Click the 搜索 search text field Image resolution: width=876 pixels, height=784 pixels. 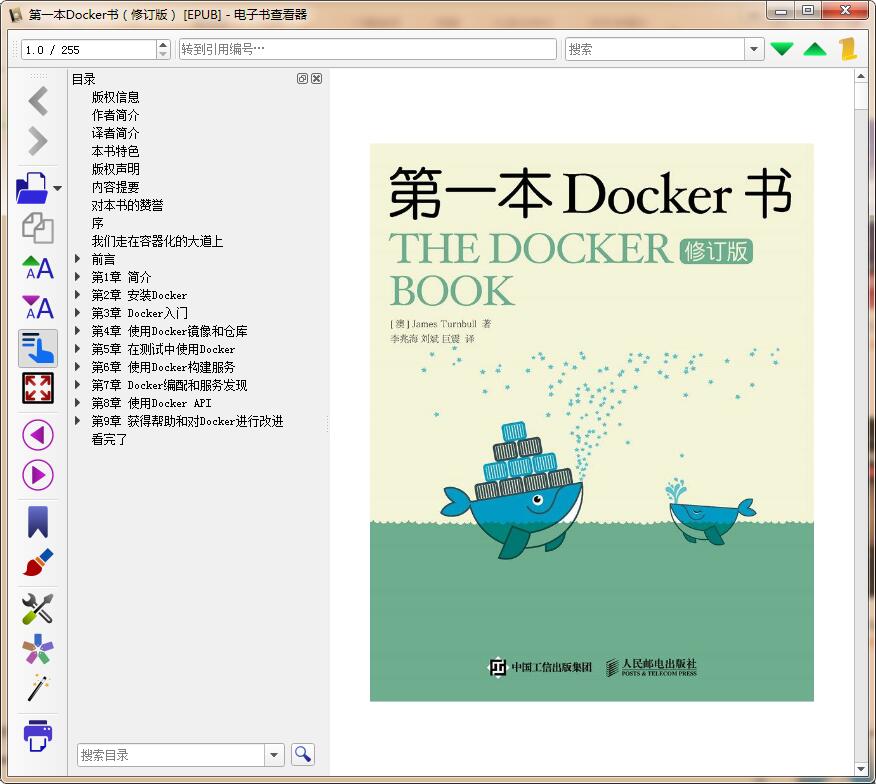(654, 49)
